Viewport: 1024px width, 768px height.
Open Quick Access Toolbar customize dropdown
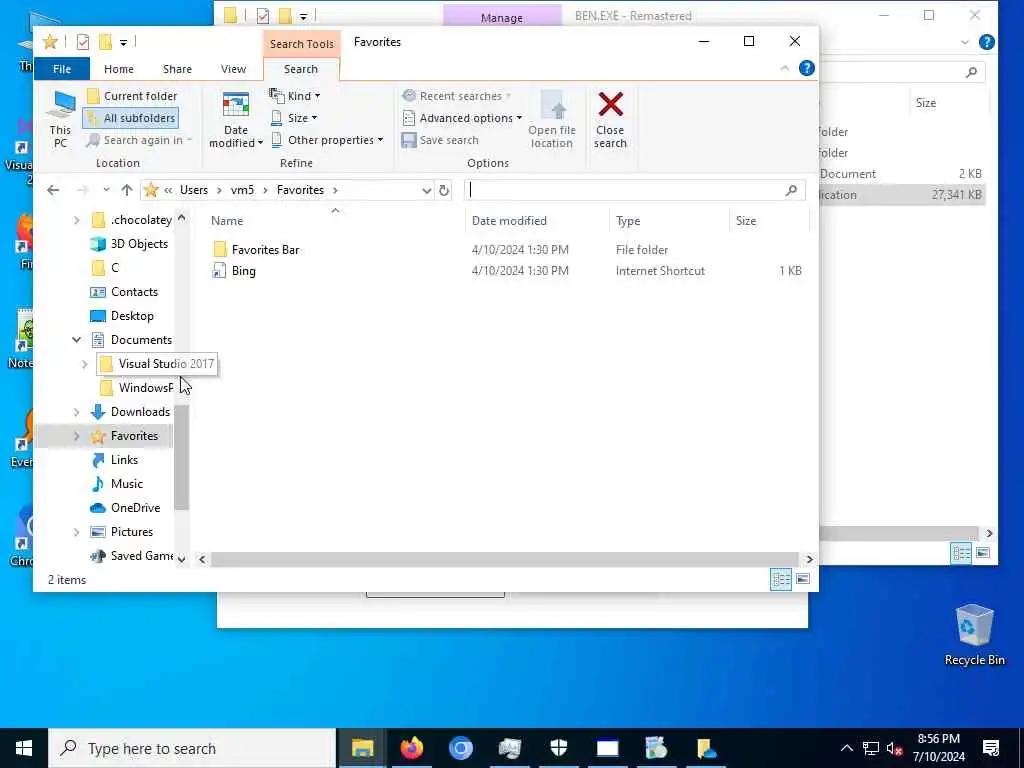pyautogui.click(x=123, y=43)
